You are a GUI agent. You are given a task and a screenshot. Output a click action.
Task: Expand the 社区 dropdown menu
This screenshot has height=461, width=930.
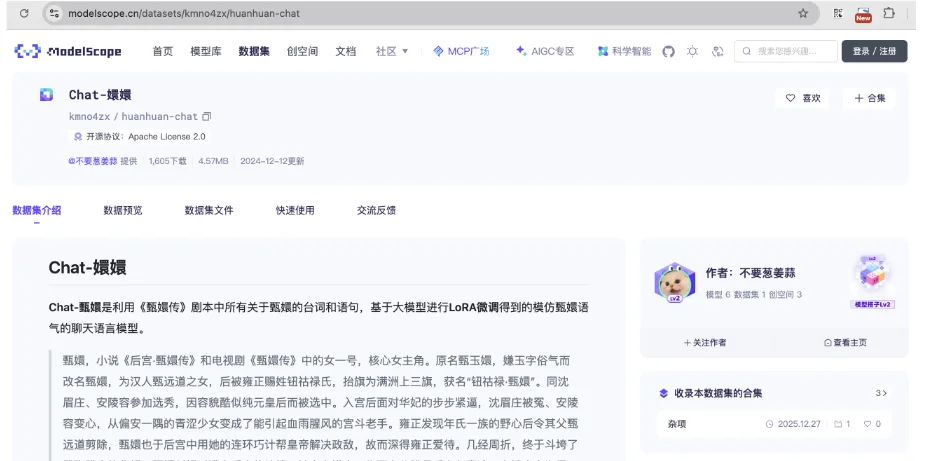[x=392, y=51]
